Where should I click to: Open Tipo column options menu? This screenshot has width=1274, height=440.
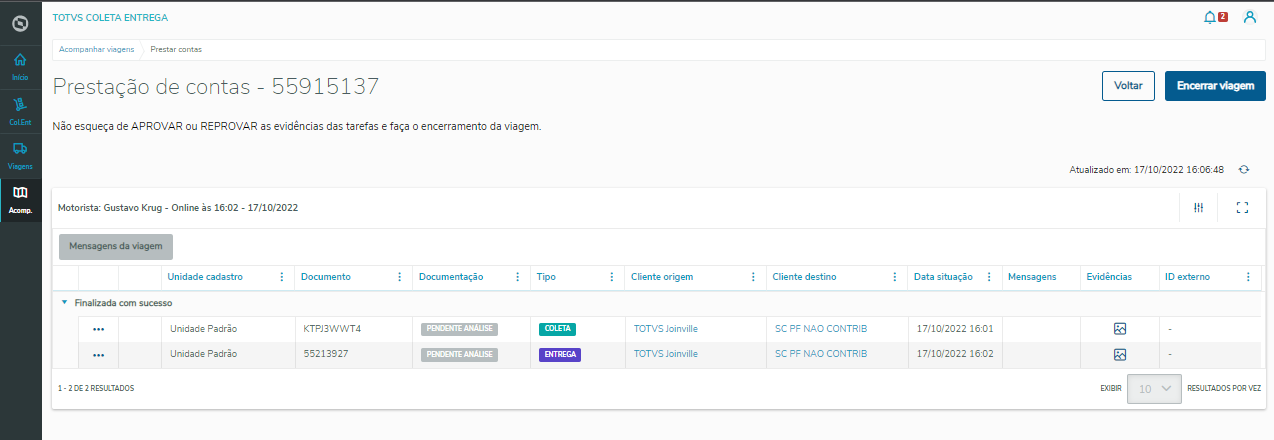[x=611, y=277]
